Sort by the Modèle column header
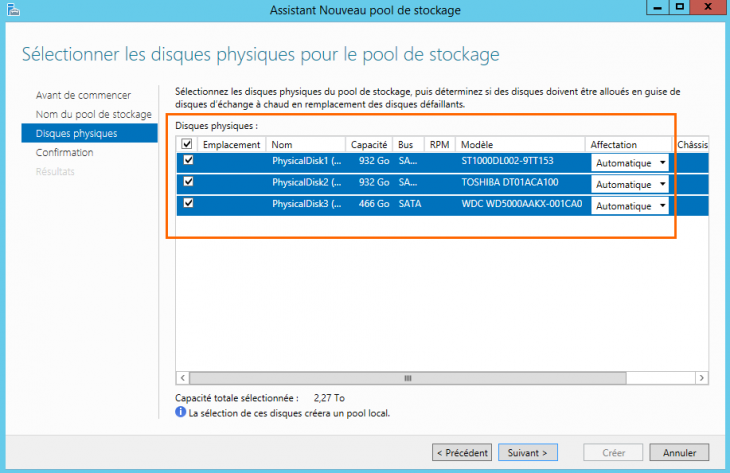Viewport: 730px width, 473px height. tap(520, 145)
